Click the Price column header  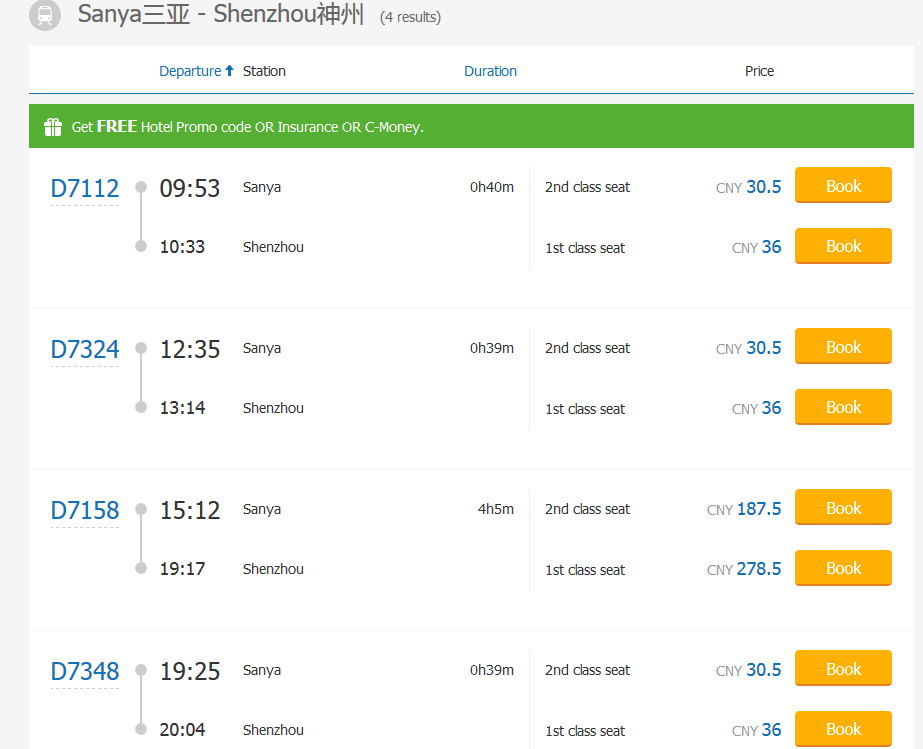pos(759,71)
